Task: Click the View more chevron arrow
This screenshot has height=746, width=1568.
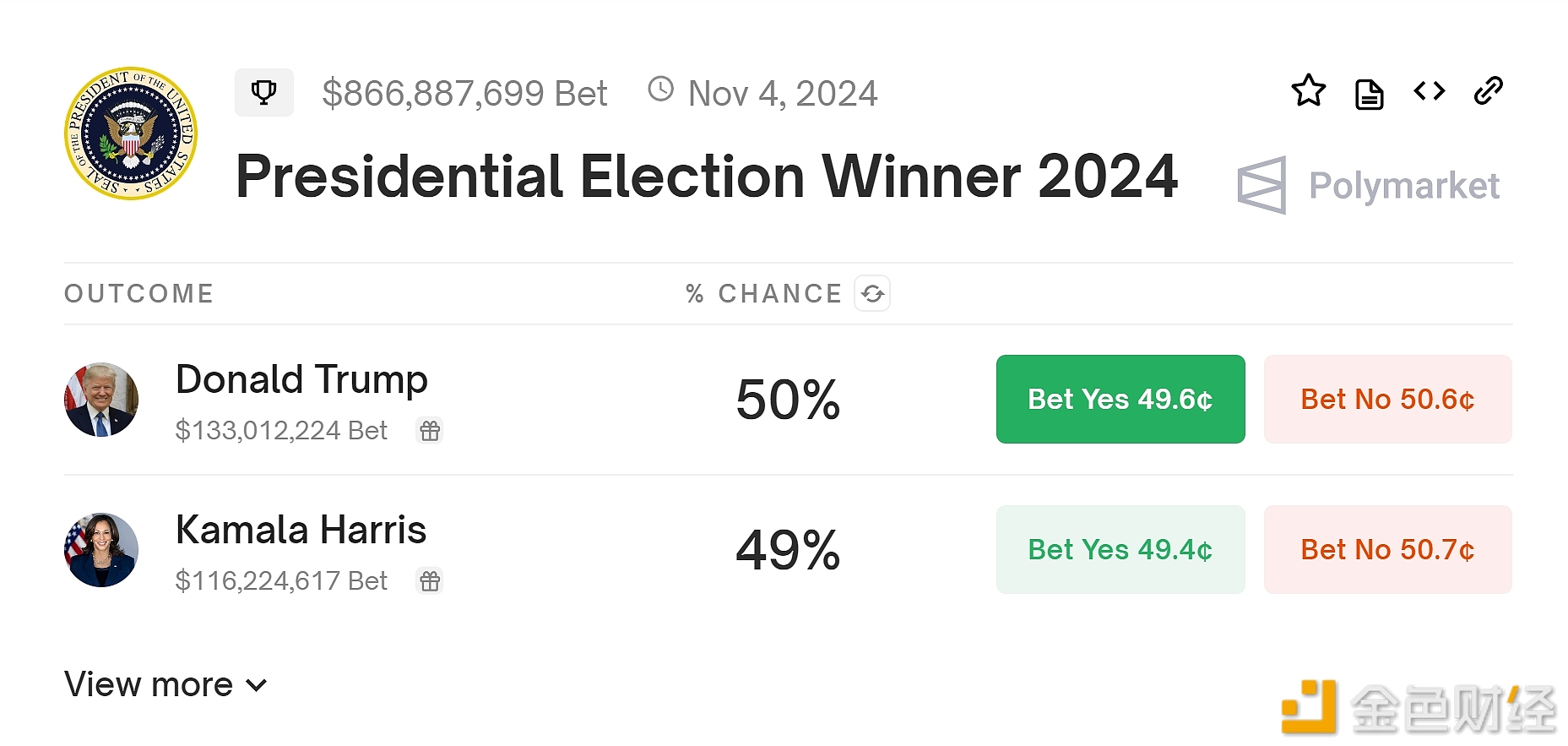Action: pos(257,685)
